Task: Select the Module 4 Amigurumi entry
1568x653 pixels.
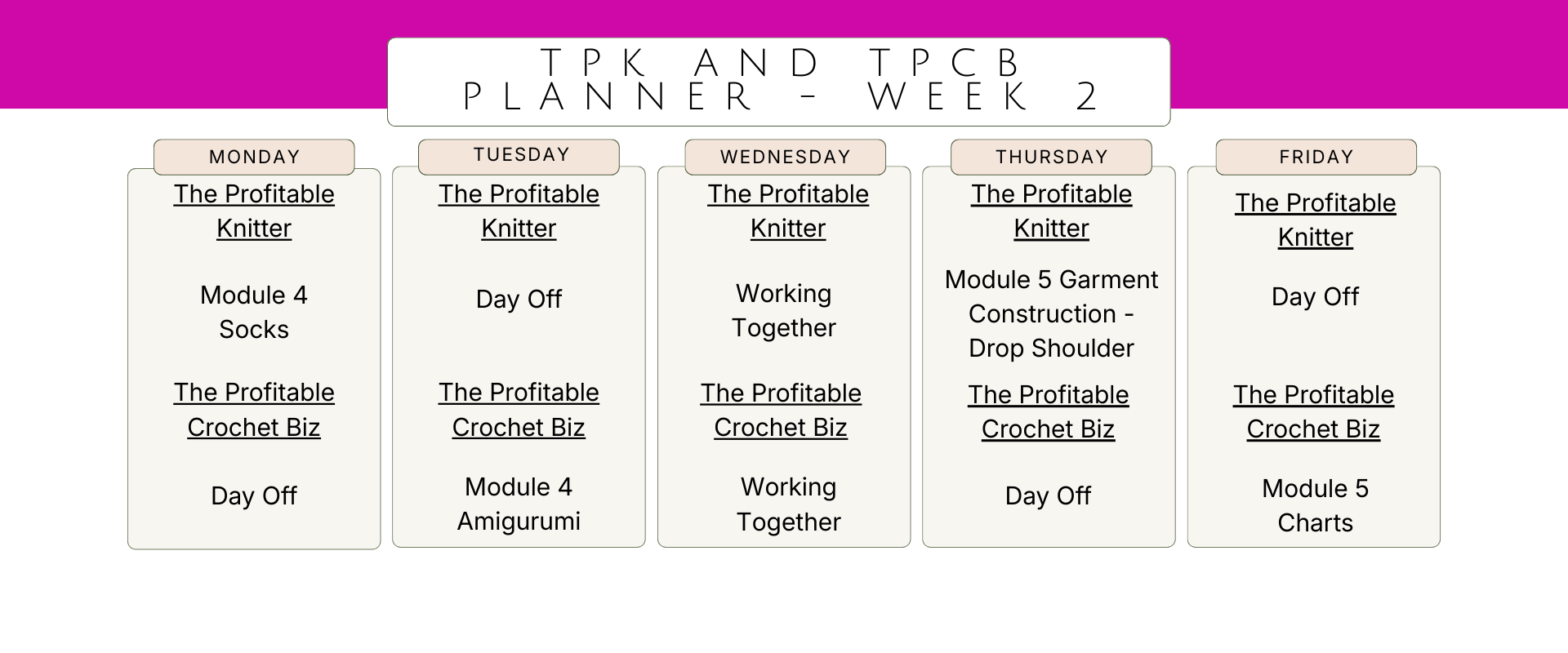Action: (519, 504)
